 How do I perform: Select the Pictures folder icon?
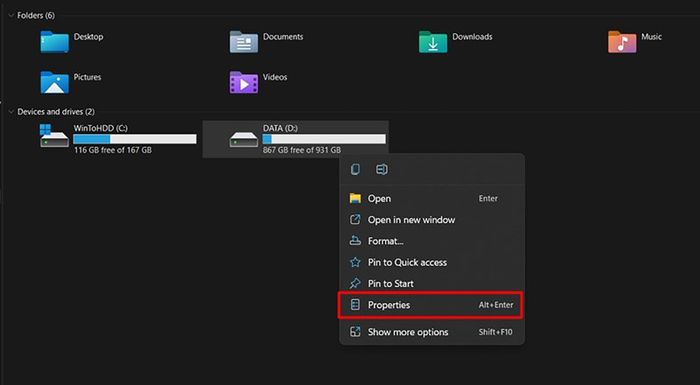click(x=54, y=83)
